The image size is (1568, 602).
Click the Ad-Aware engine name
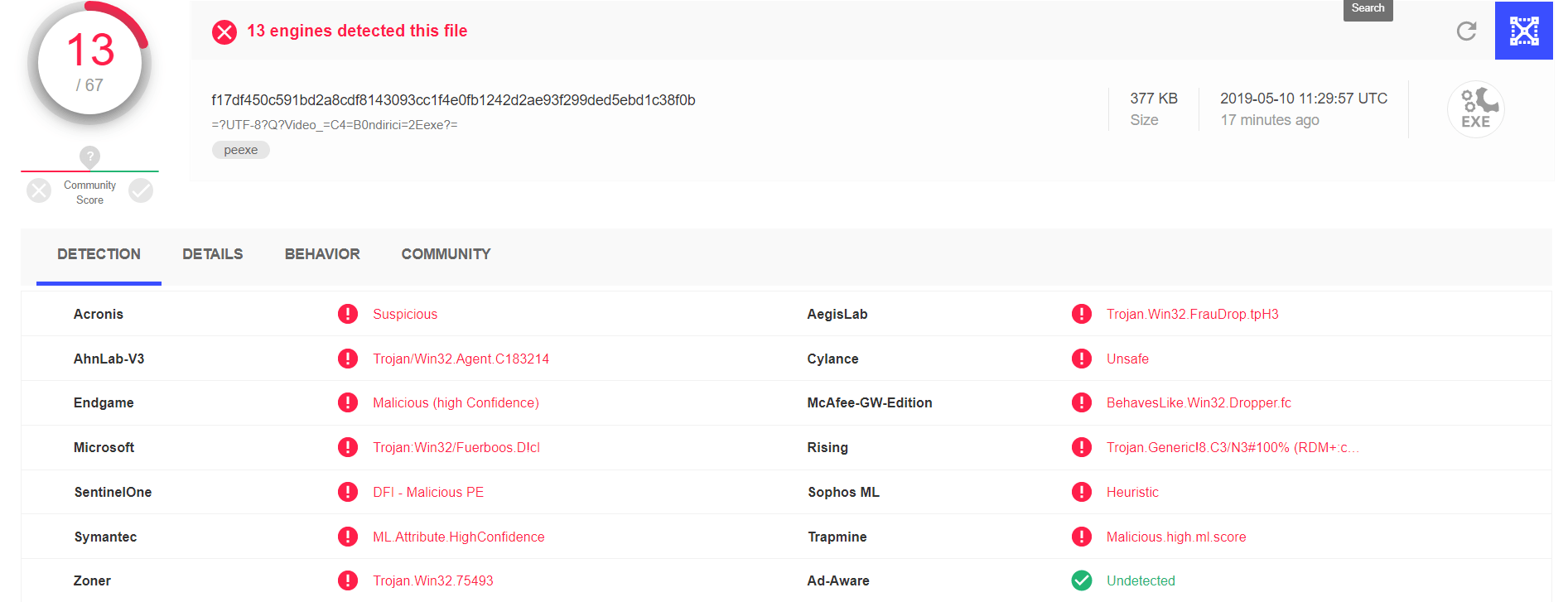tap(838, 580)
